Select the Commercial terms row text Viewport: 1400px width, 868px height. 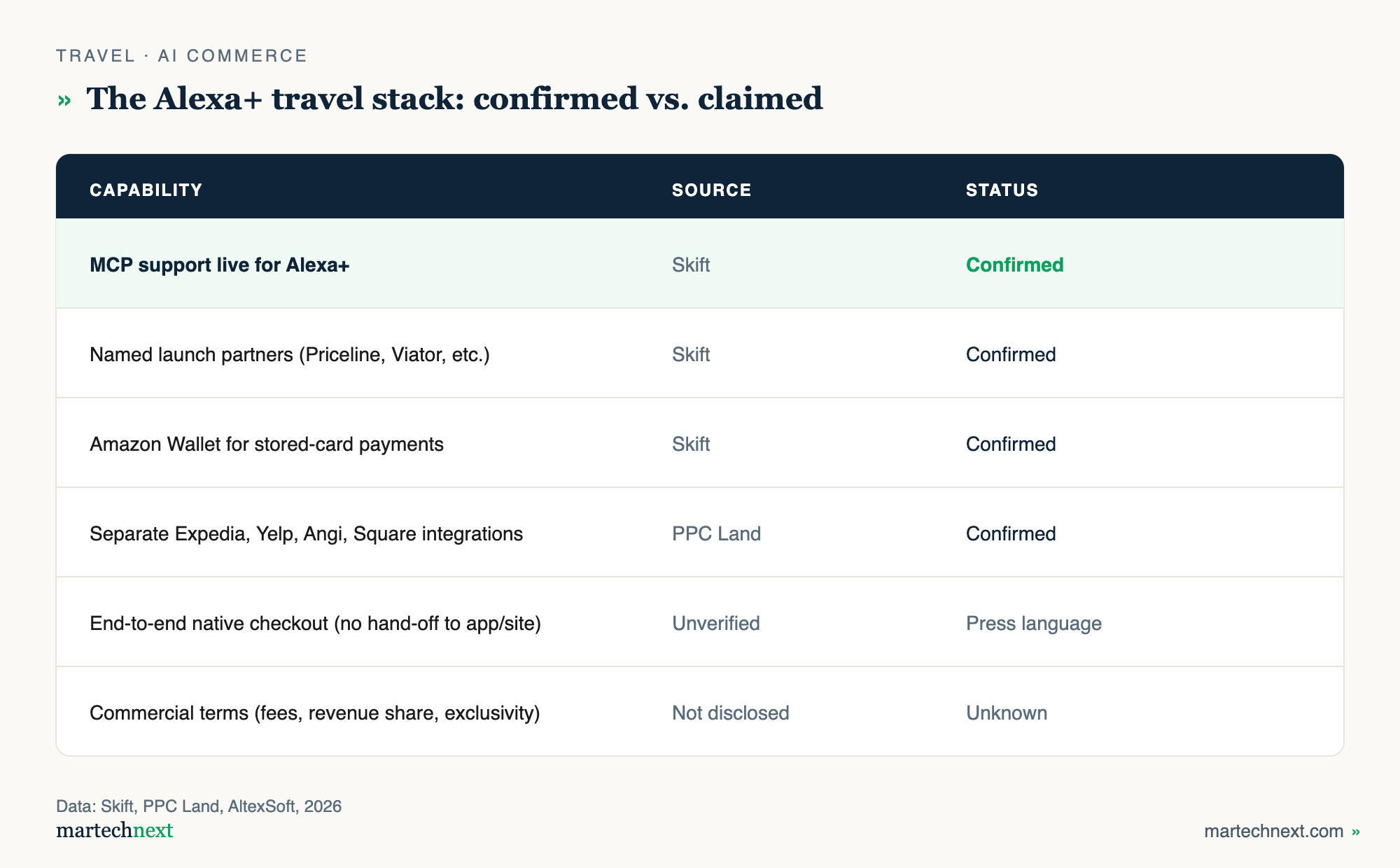314,713
